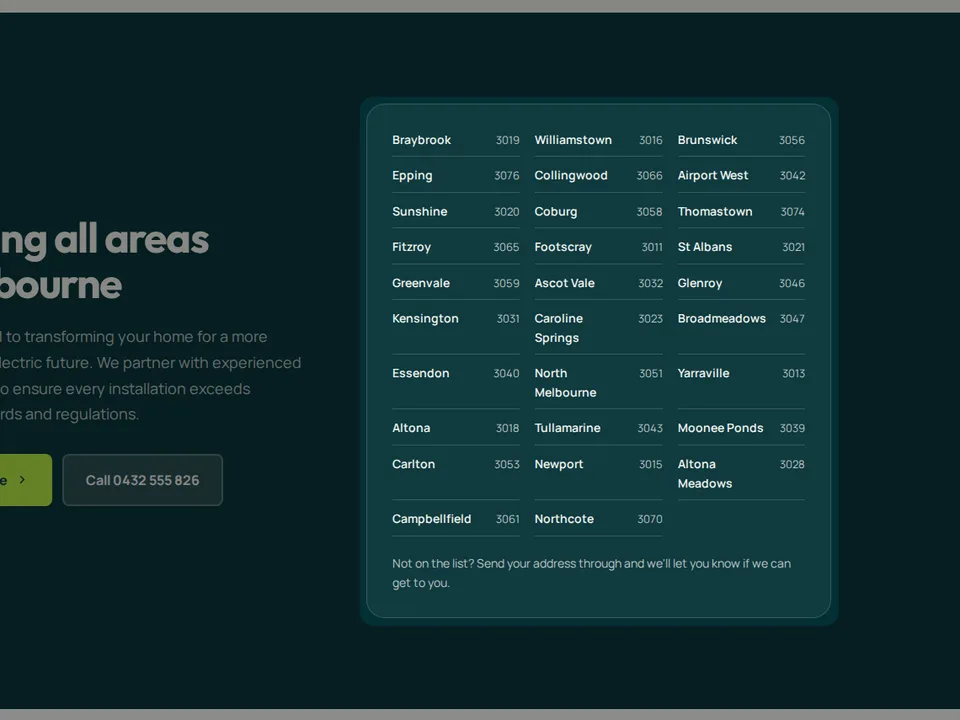Click the Call 0432 555 826 button
This screenshot has height=720, width=960.
pyautogui.click(x=143, y=480)
